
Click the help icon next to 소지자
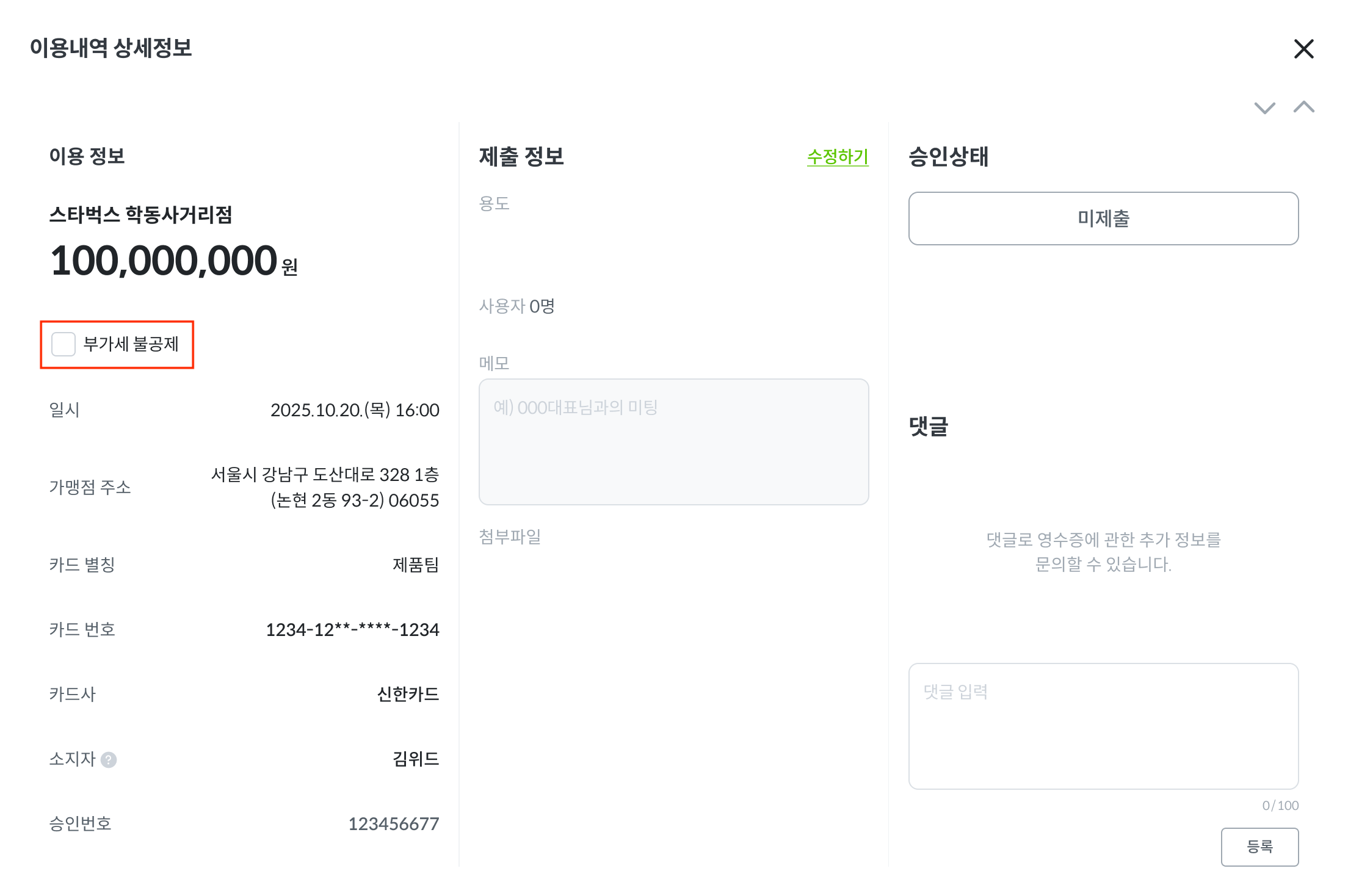pos(109,760)
